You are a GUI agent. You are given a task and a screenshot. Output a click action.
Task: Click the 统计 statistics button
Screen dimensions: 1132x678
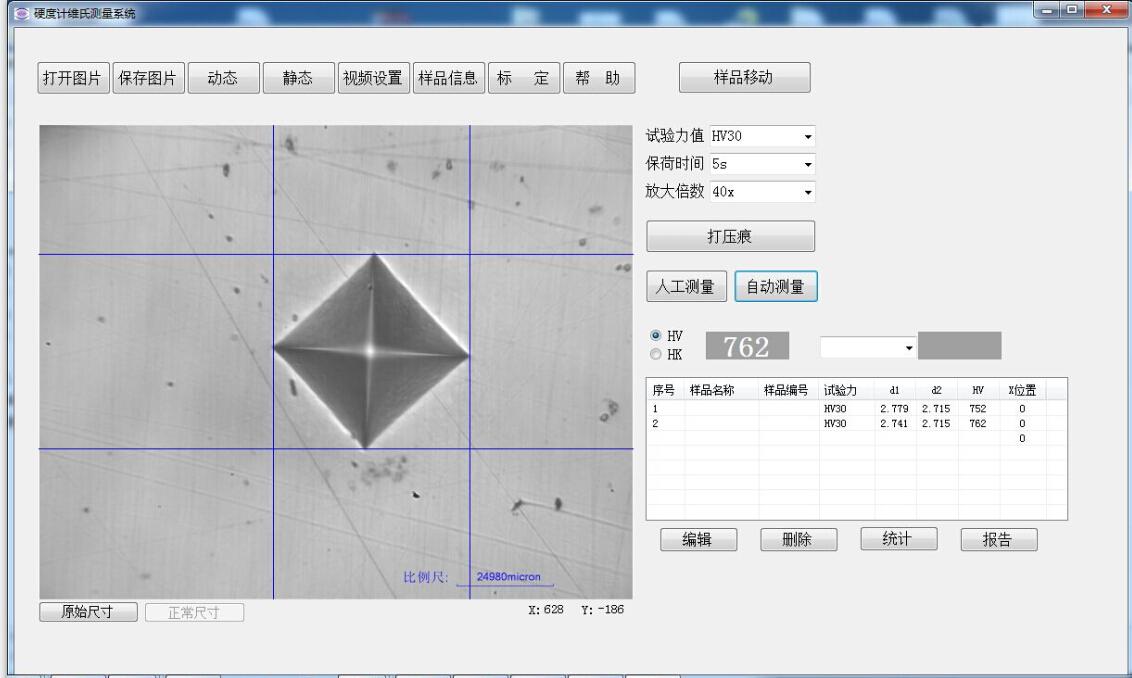900,539
